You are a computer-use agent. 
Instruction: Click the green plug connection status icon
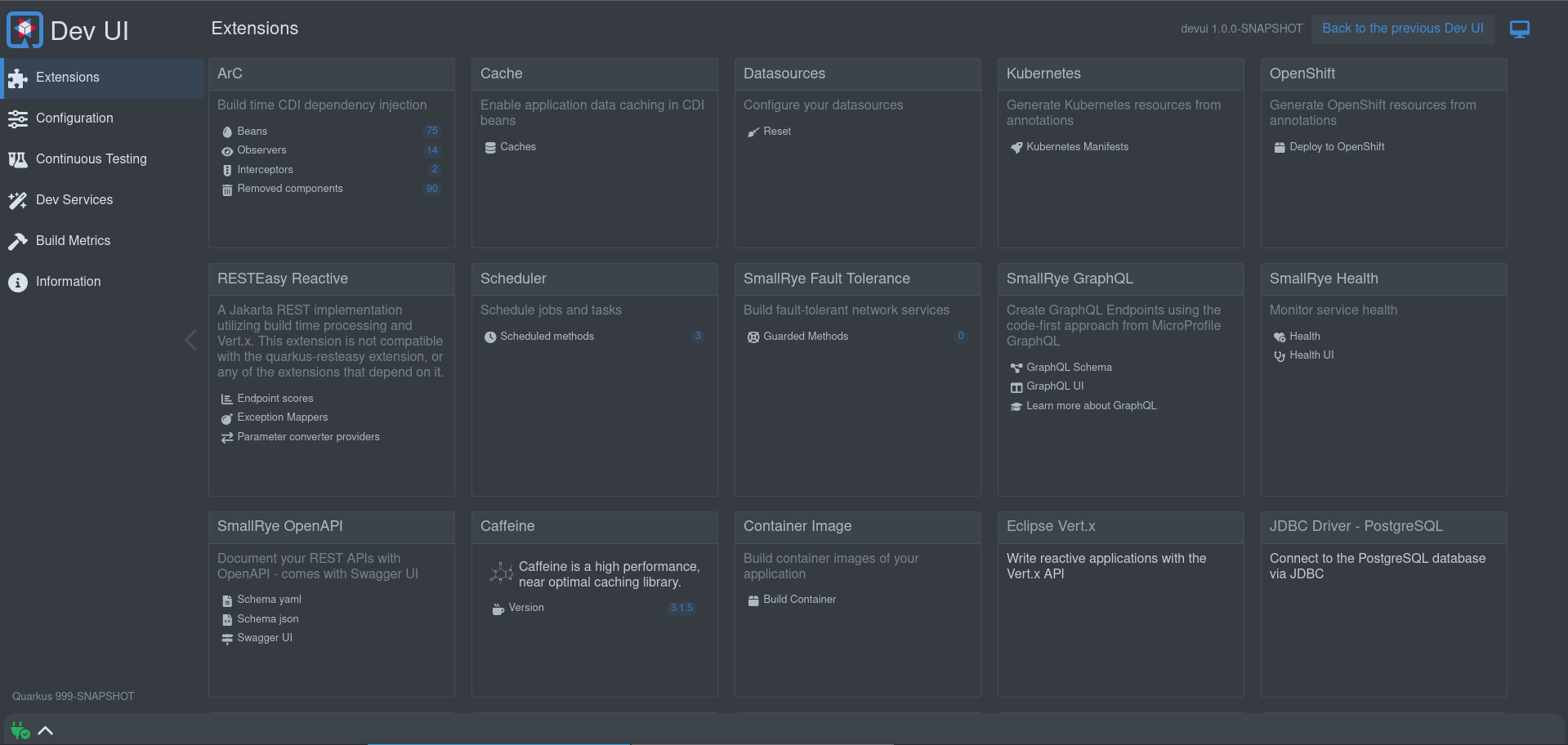click(x=20, y=730)
